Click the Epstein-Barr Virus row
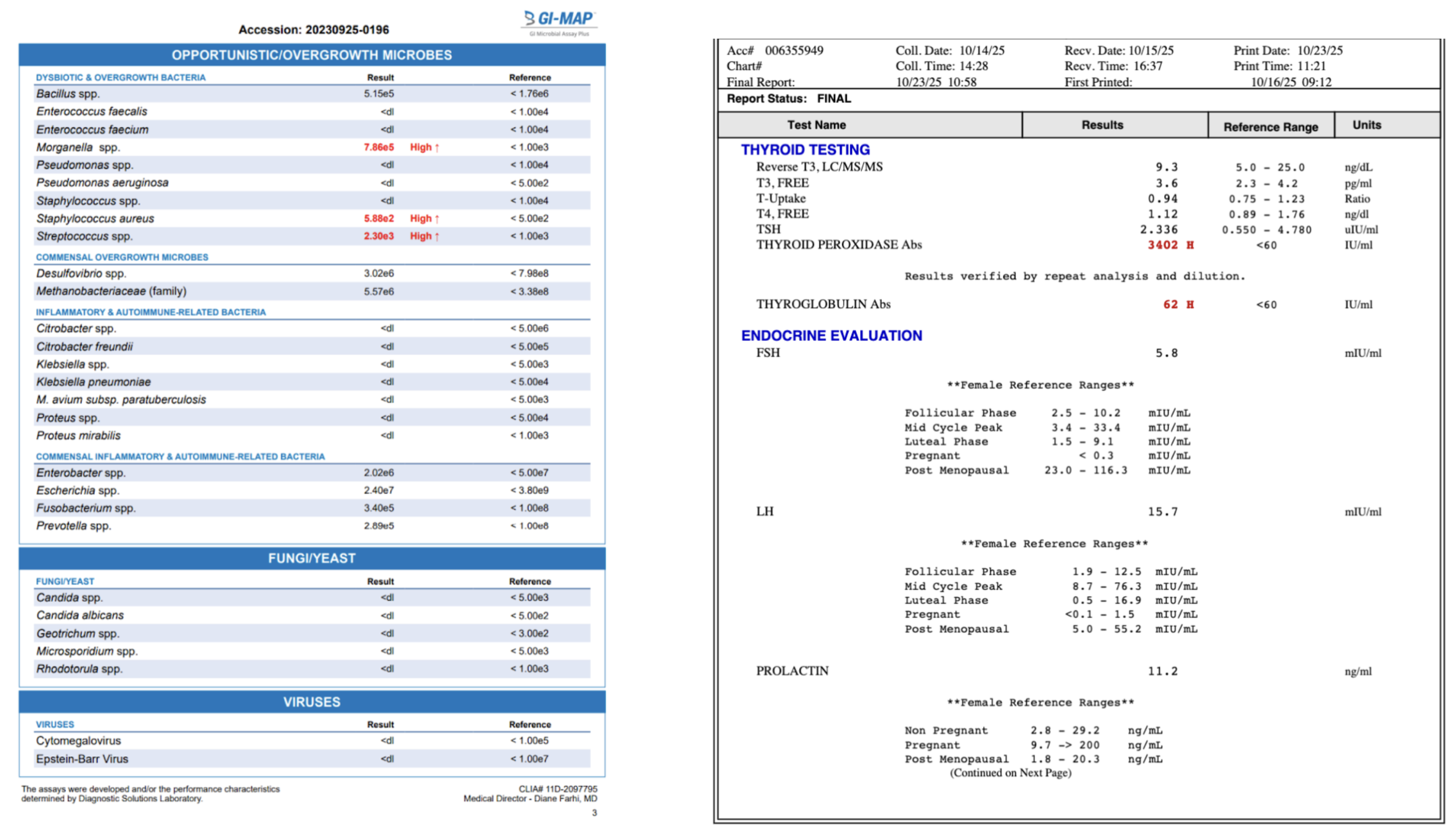This screenshot has height=832, width=1456. coord(82,759)
